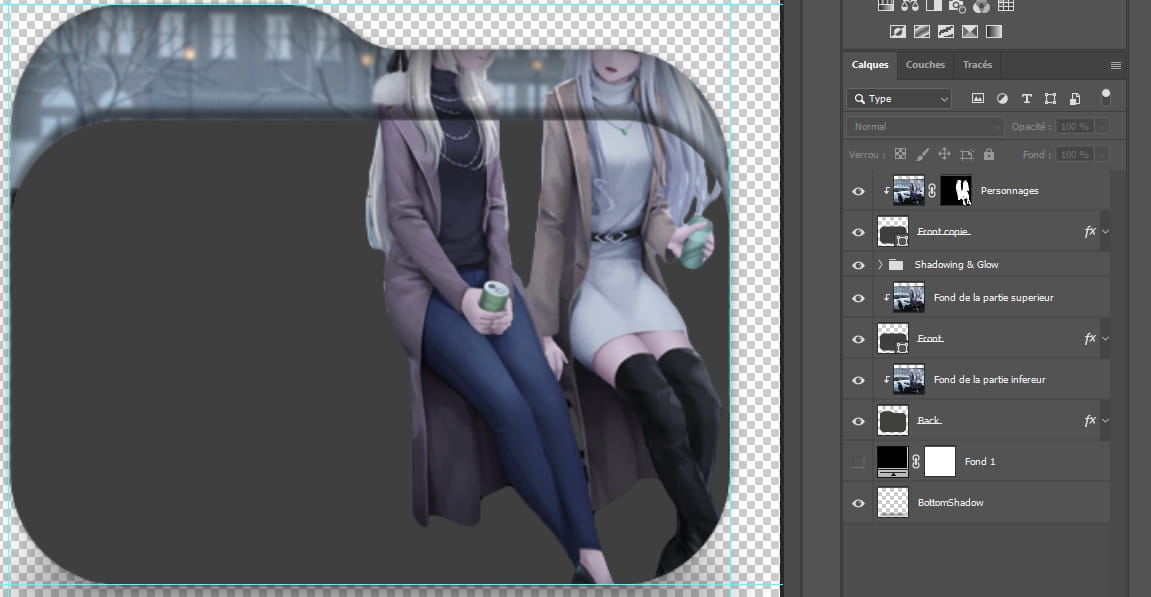Select the white mask thumbnail of Fond 1
Viewport: 1151px width, 597px height.
[940, 461]
